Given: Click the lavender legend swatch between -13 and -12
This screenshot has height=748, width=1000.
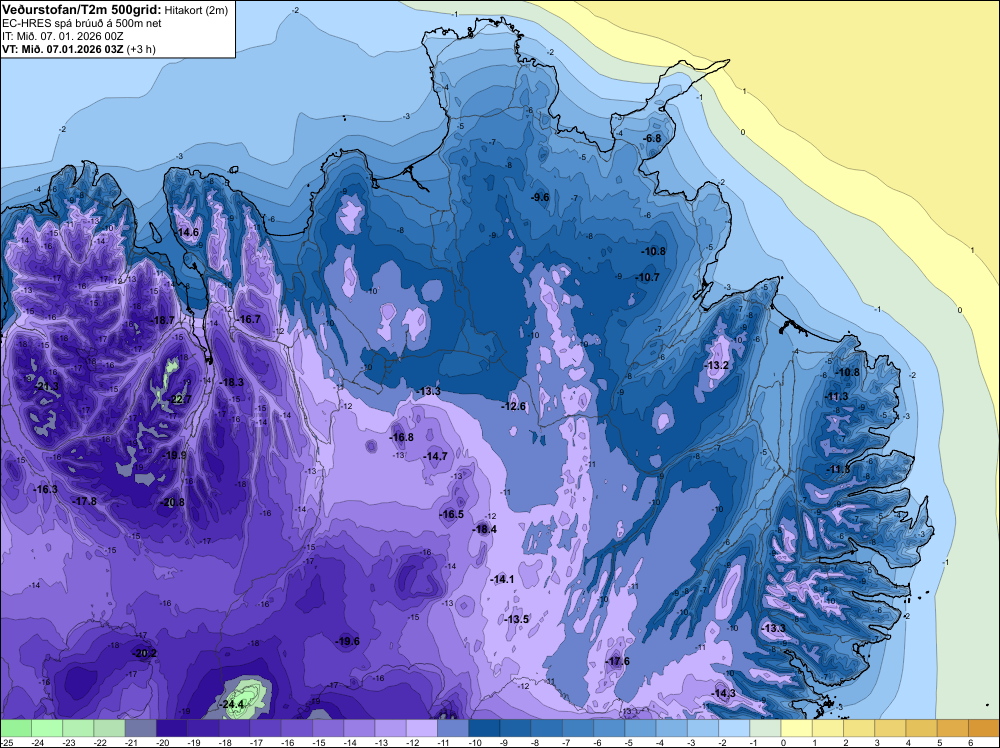Looking at the screenshot, I should (x=391, y=728).
